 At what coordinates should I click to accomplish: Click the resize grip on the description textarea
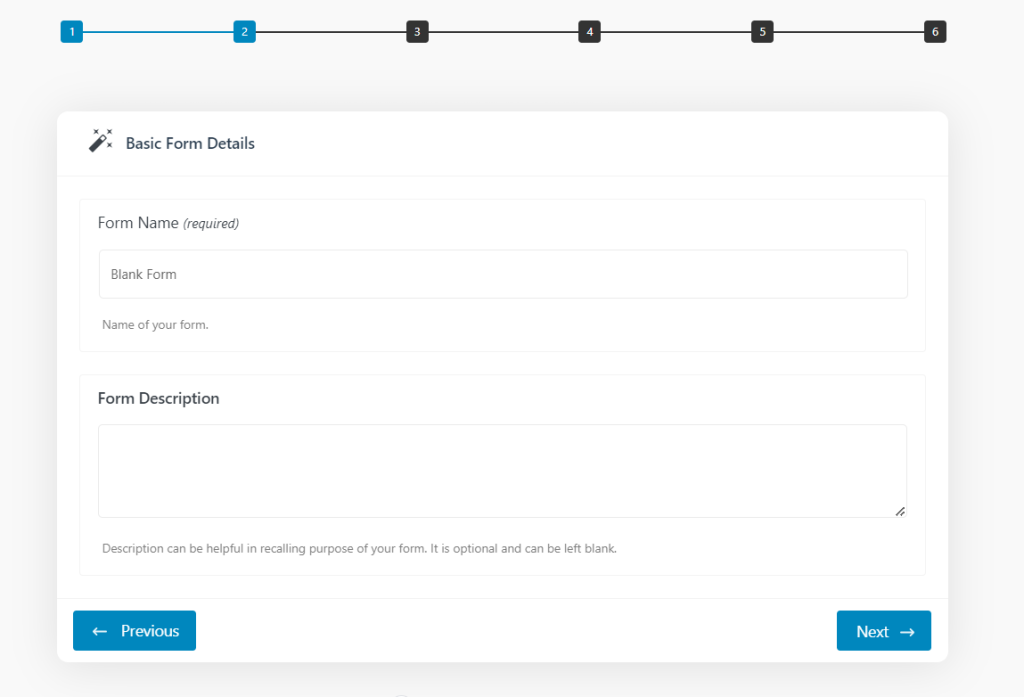(901, 512)
